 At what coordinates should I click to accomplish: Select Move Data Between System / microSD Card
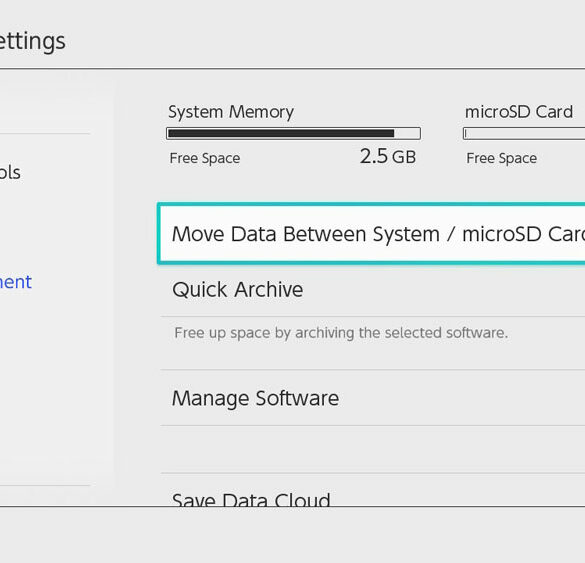click(x=372, y=234)
